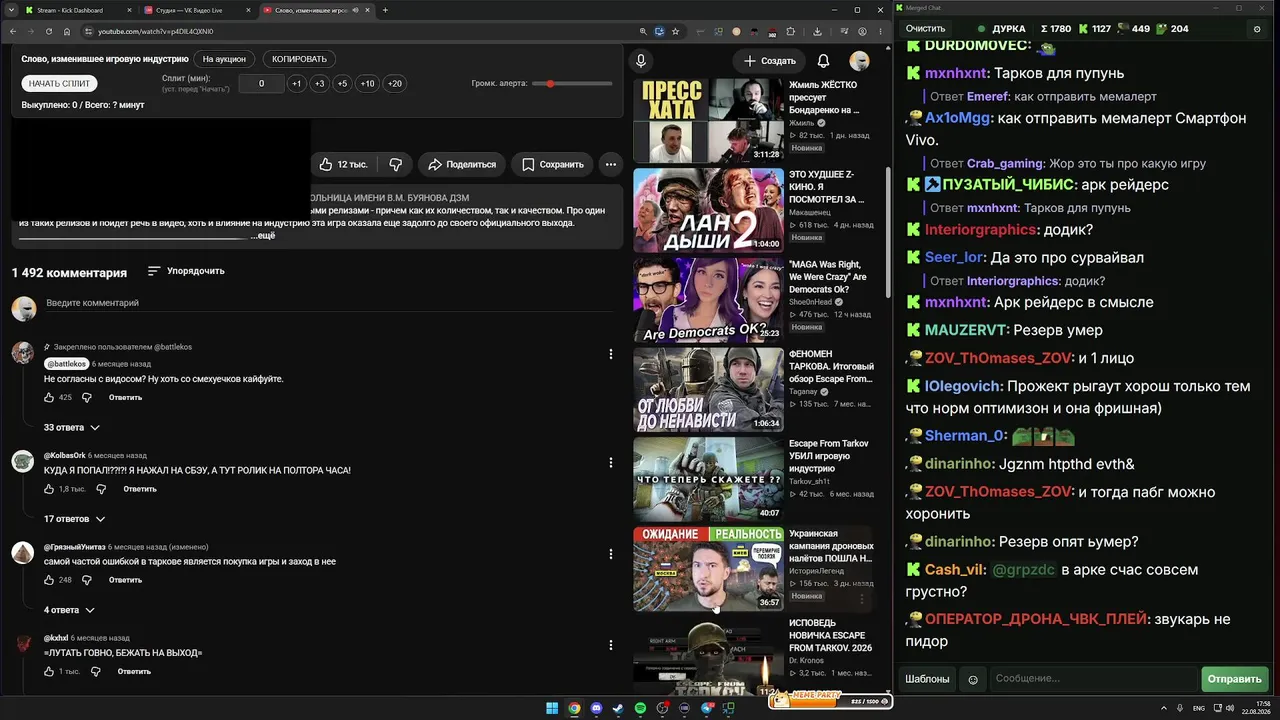Open Chrome tab search dropdown

11,10
